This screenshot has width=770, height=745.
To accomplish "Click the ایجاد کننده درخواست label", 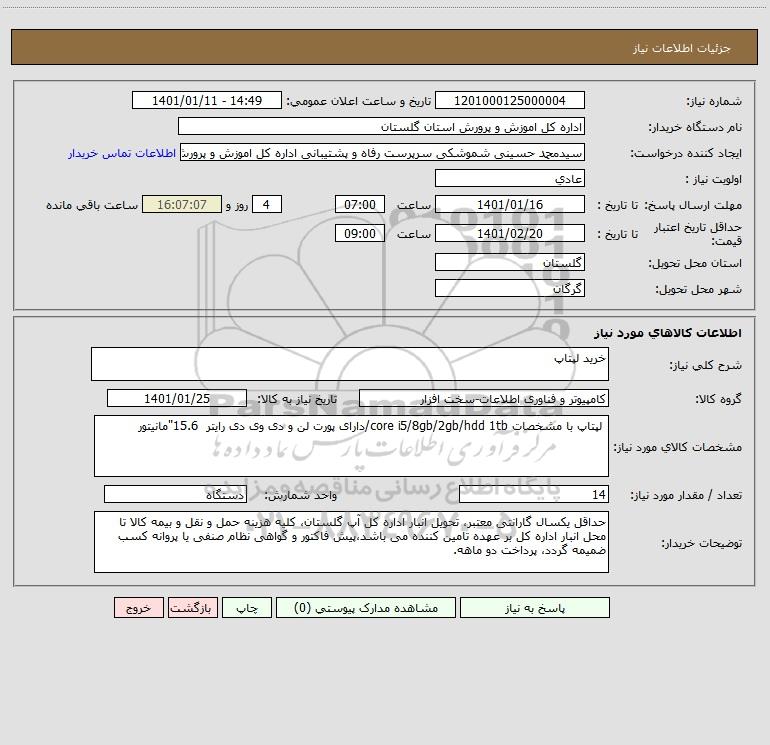I will (x=686, y=154).
